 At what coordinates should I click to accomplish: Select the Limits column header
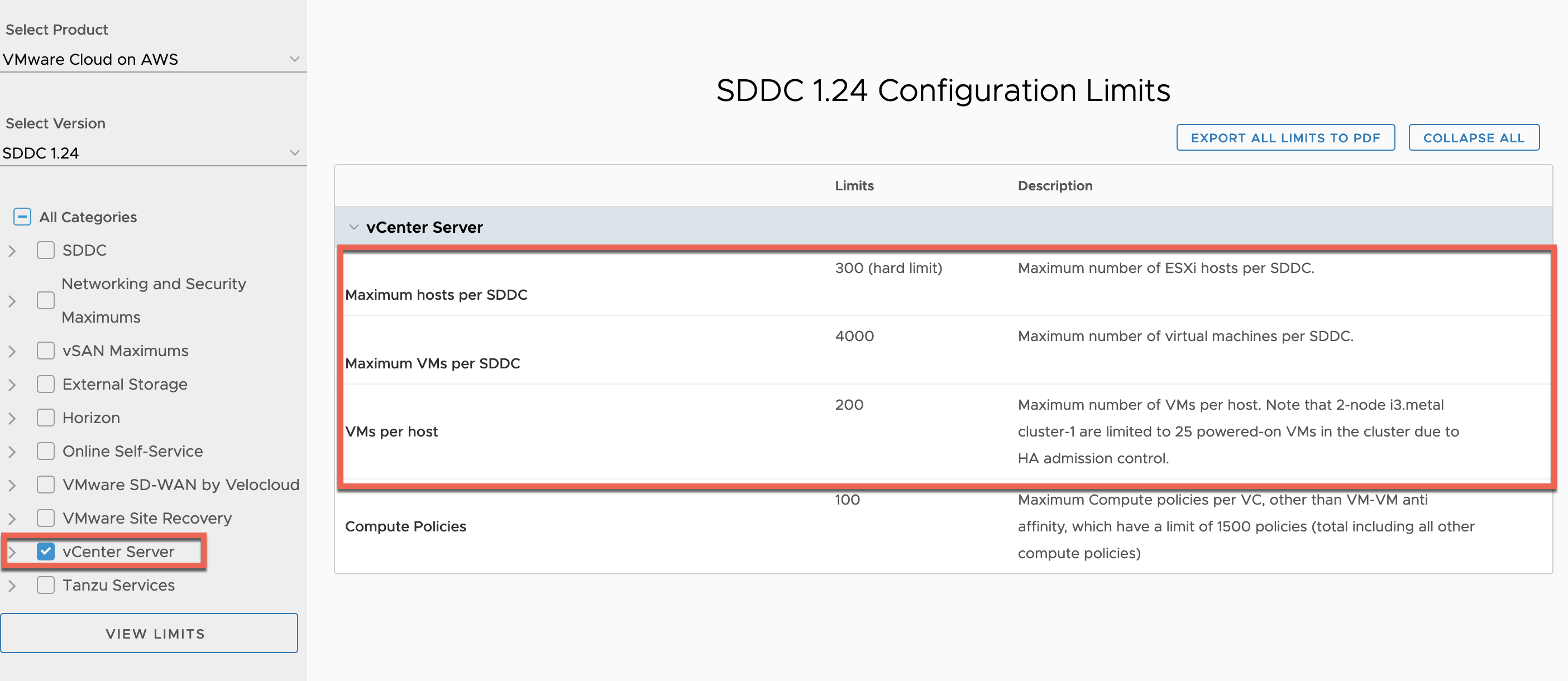[x=854, y=186]
